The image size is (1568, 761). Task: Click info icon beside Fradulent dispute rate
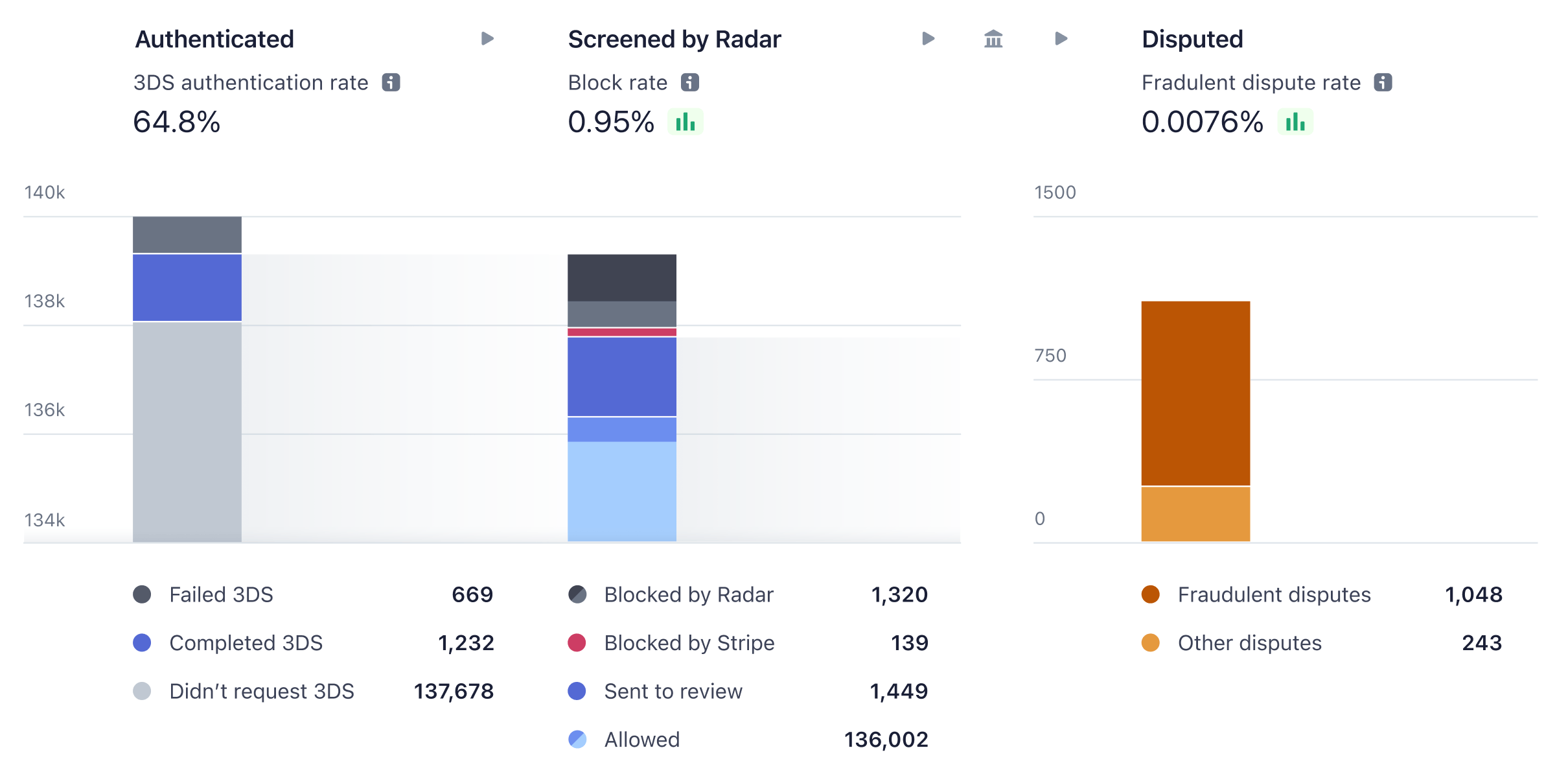click(1383, 82)
